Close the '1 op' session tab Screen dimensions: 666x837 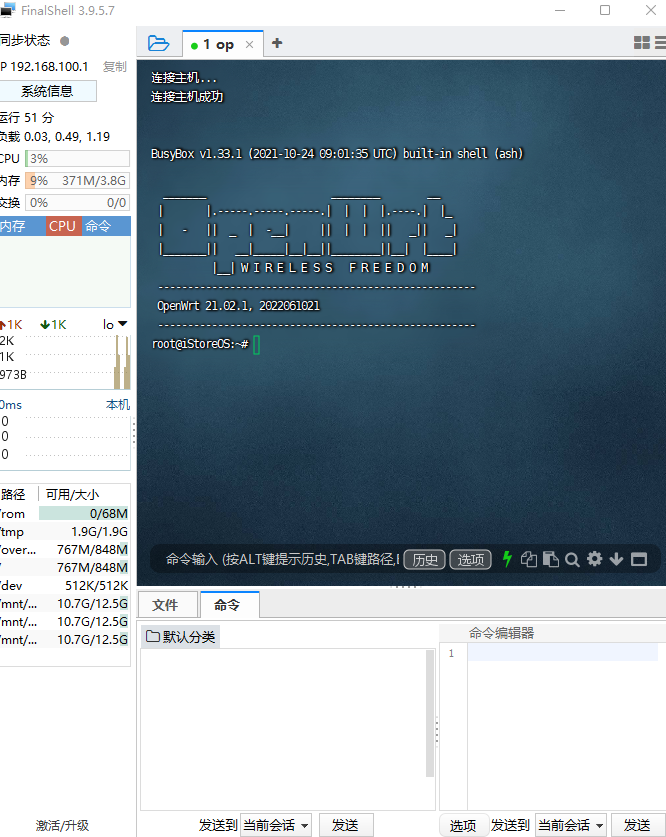coord(249,45)
